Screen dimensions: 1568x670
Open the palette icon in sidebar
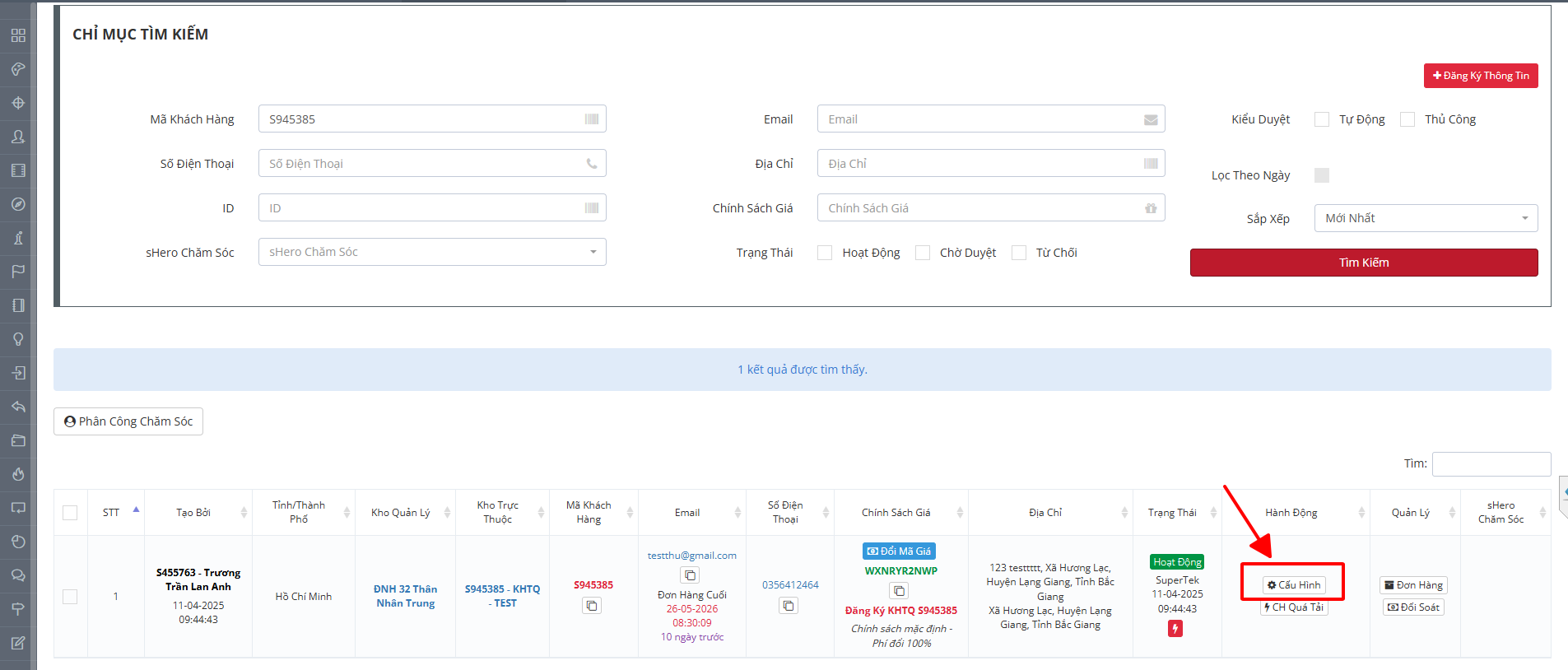tap(18, 69)
